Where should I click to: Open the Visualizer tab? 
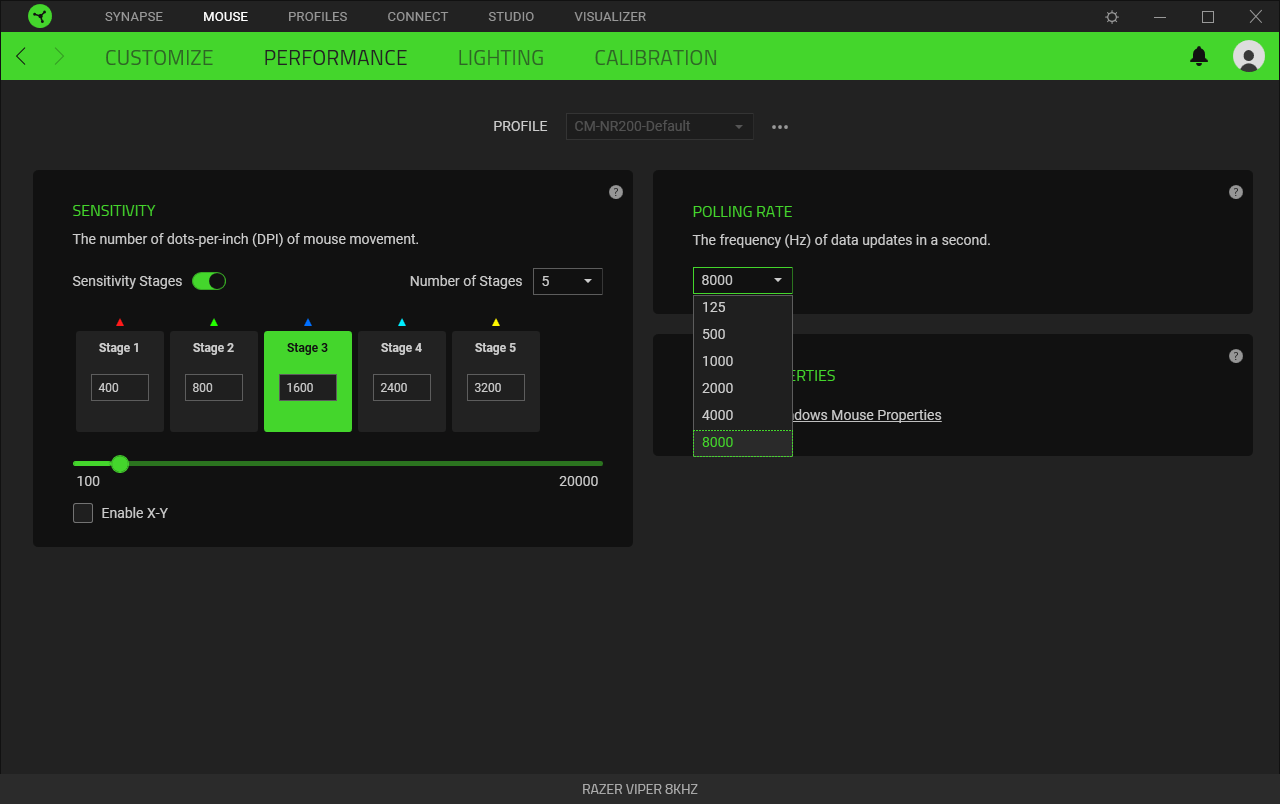[610, 17]
